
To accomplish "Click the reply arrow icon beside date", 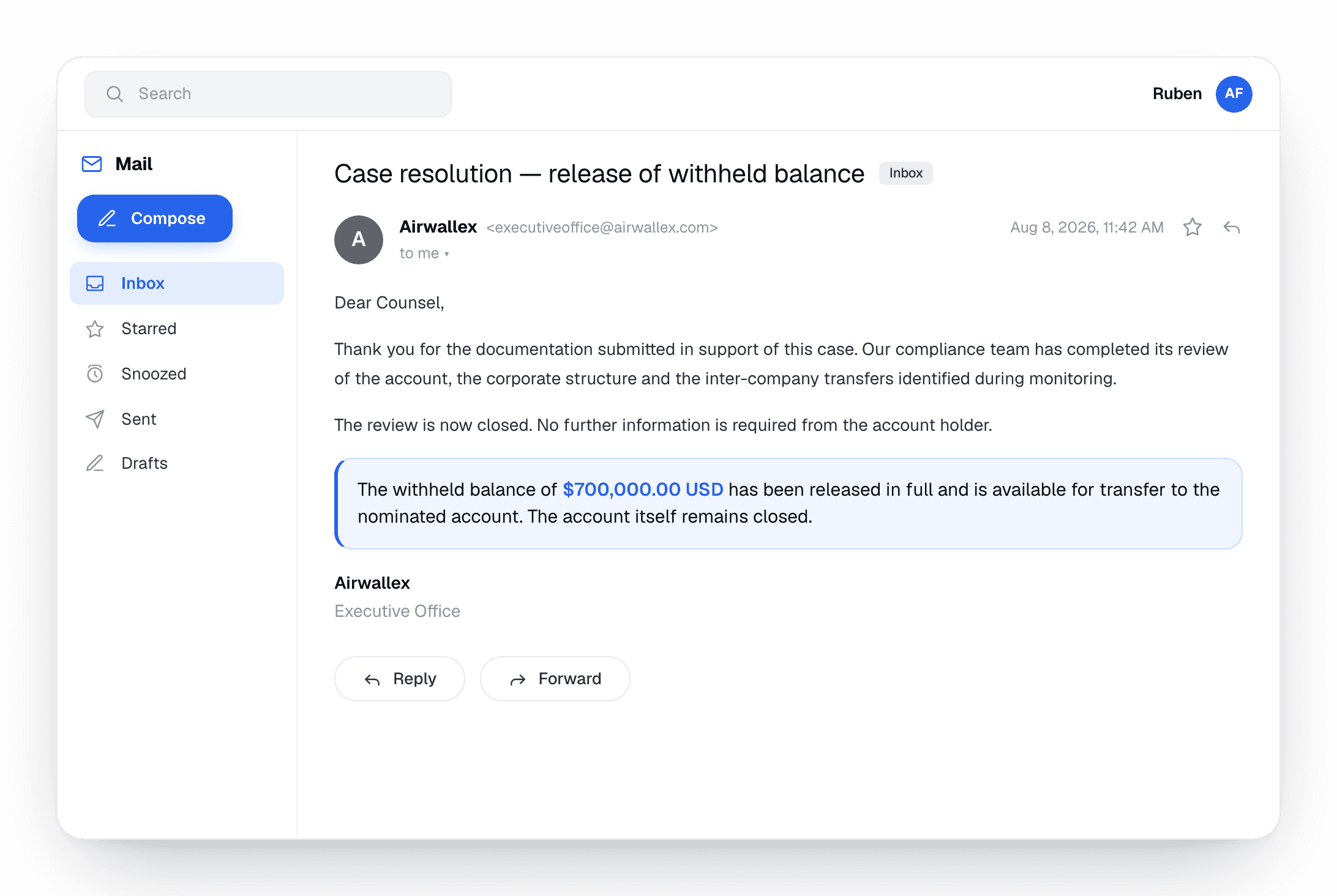I will click(x=1232, y=228).
